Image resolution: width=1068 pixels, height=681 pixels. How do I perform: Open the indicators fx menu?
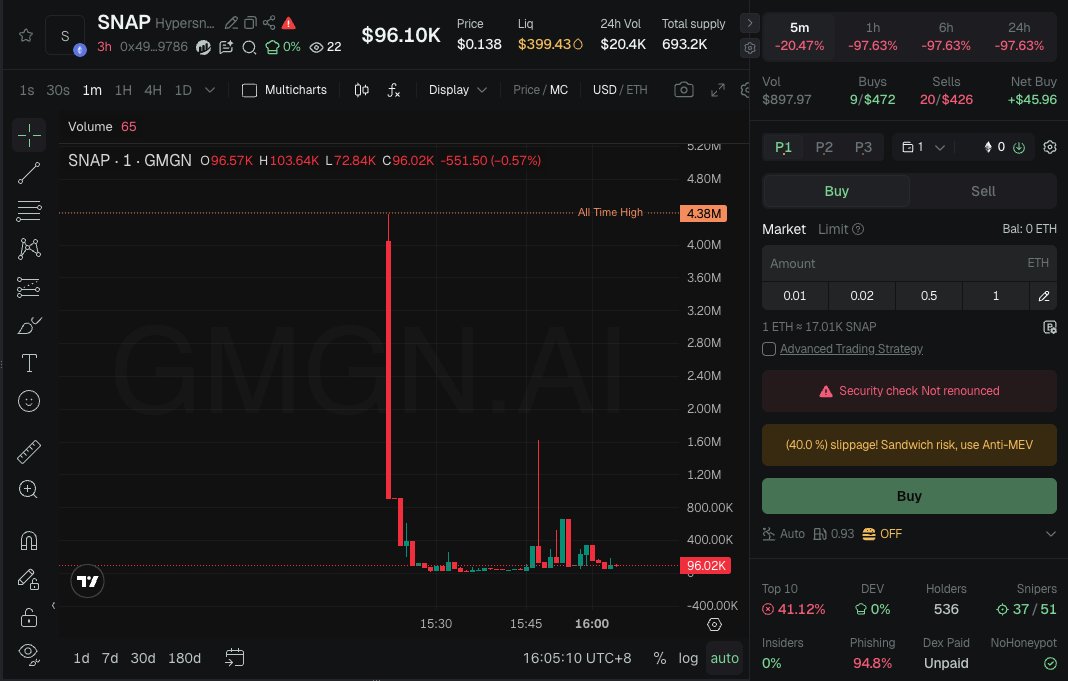click(394, 90)
